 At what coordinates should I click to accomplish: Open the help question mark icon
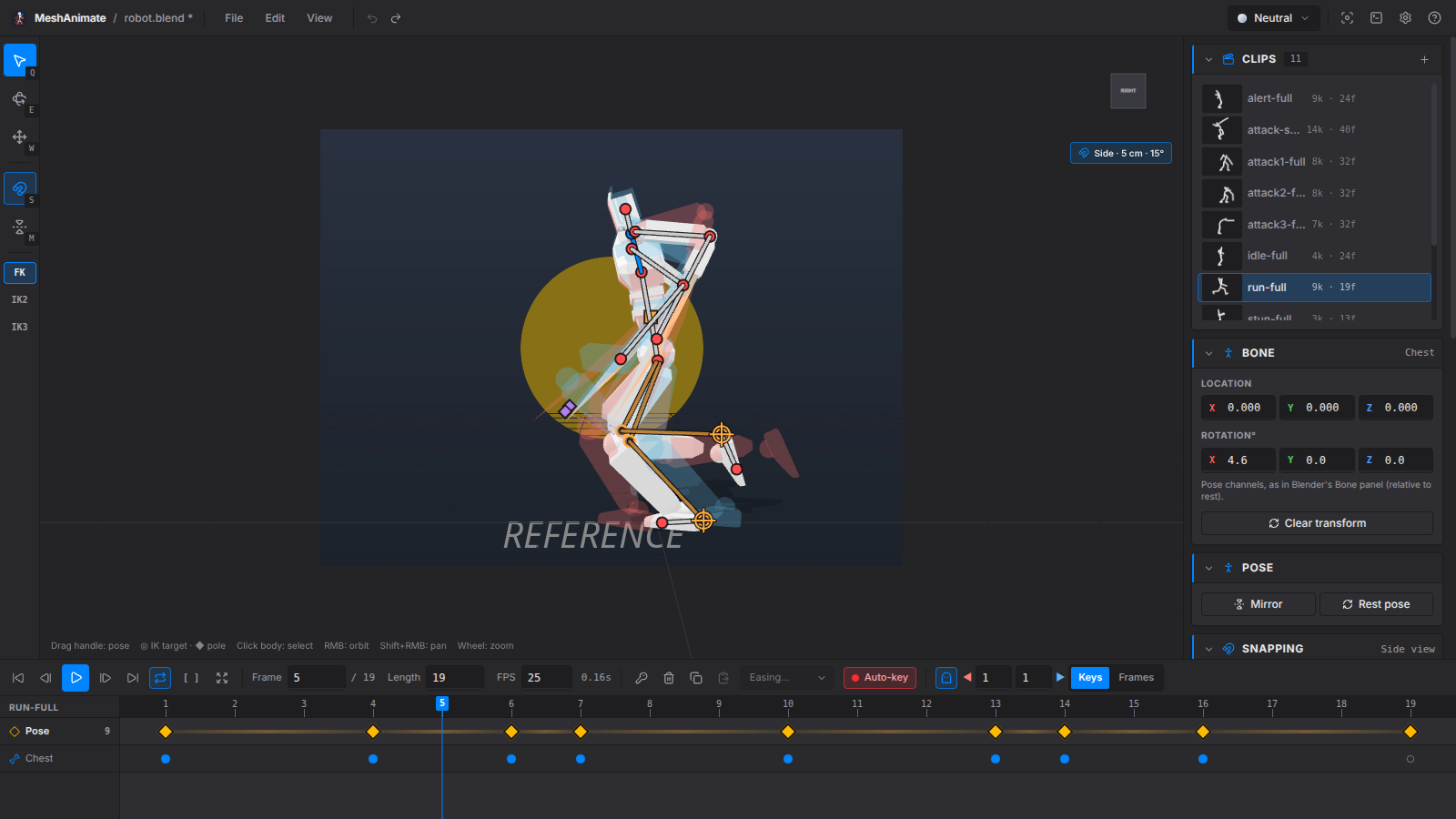1435,18
